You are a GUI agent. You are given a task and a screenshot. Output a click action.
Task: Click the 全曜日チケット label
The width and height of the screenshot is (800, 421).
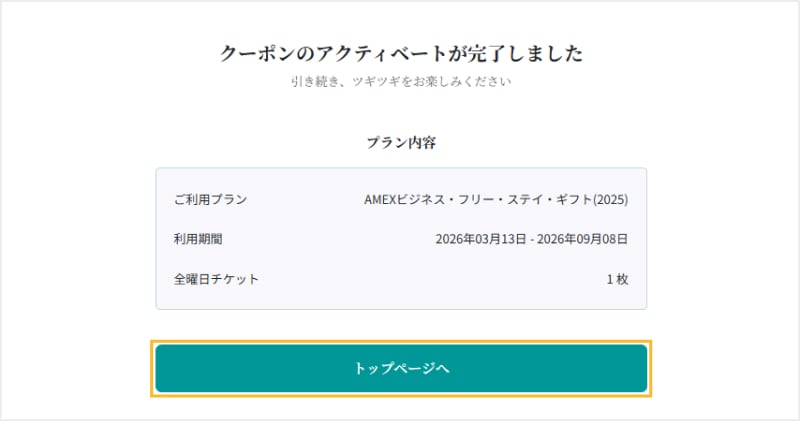coord(216,279)
